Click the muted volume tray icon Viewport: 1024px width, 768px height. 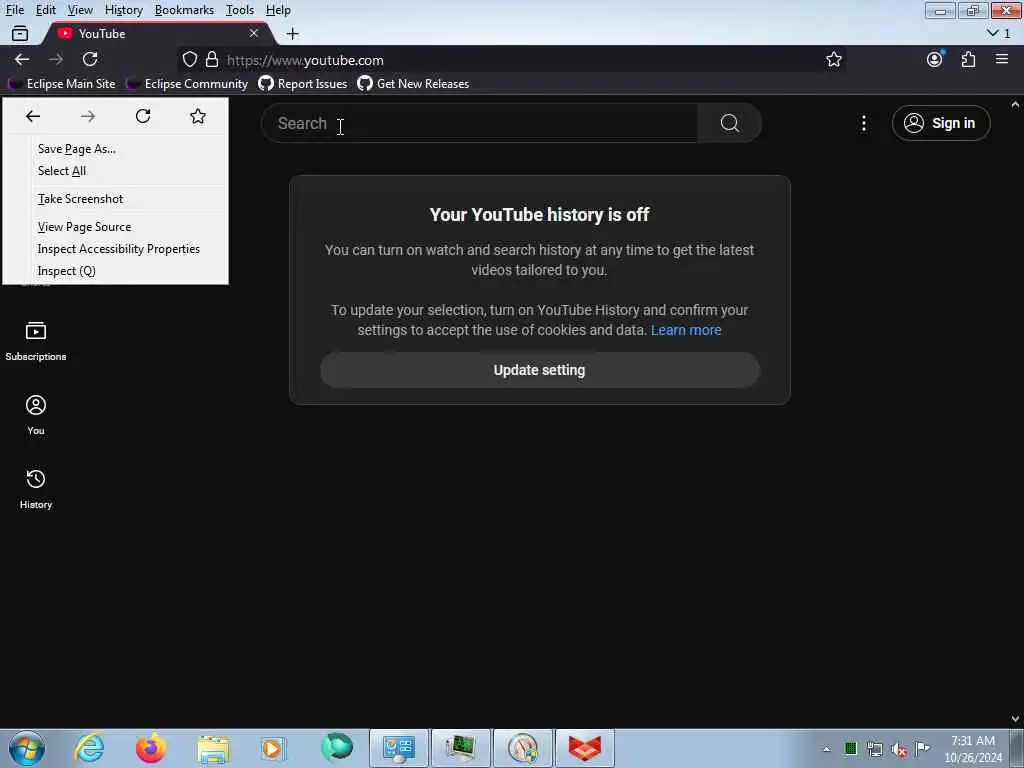pyautogui.click(x=899, y=749)
